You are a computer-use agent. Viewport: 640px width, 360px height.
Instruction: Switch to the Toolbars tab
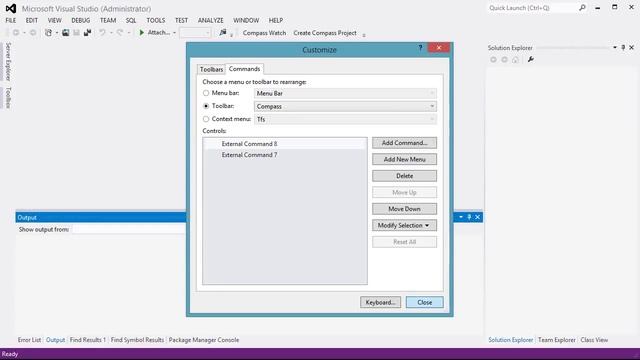[x=211, y=69]
